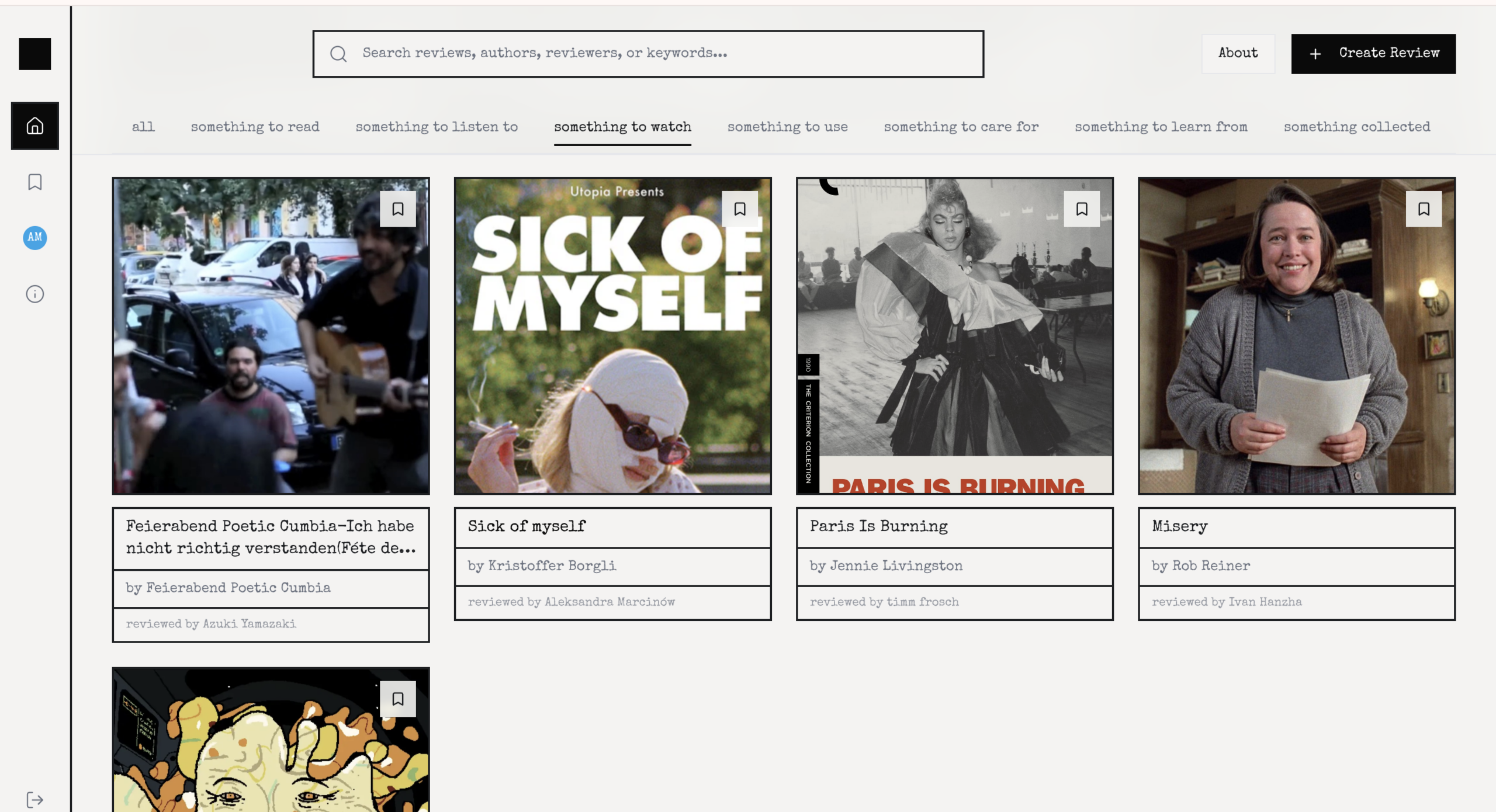
Task: Switch to 'something to use' tab
Action: (788, 127)
